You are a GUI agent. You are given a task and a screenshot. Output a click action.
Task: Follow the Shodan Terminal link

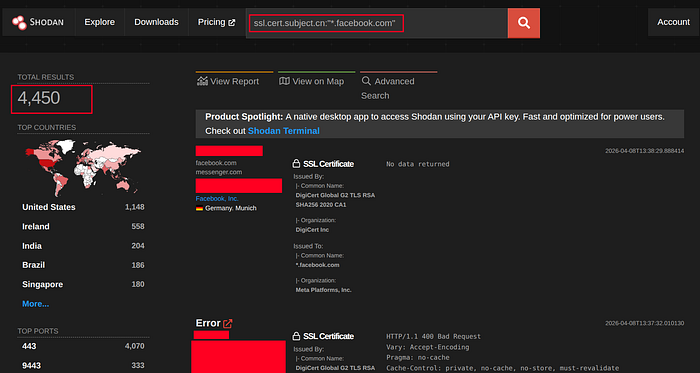pyautogui.click(x=283, y=131)
